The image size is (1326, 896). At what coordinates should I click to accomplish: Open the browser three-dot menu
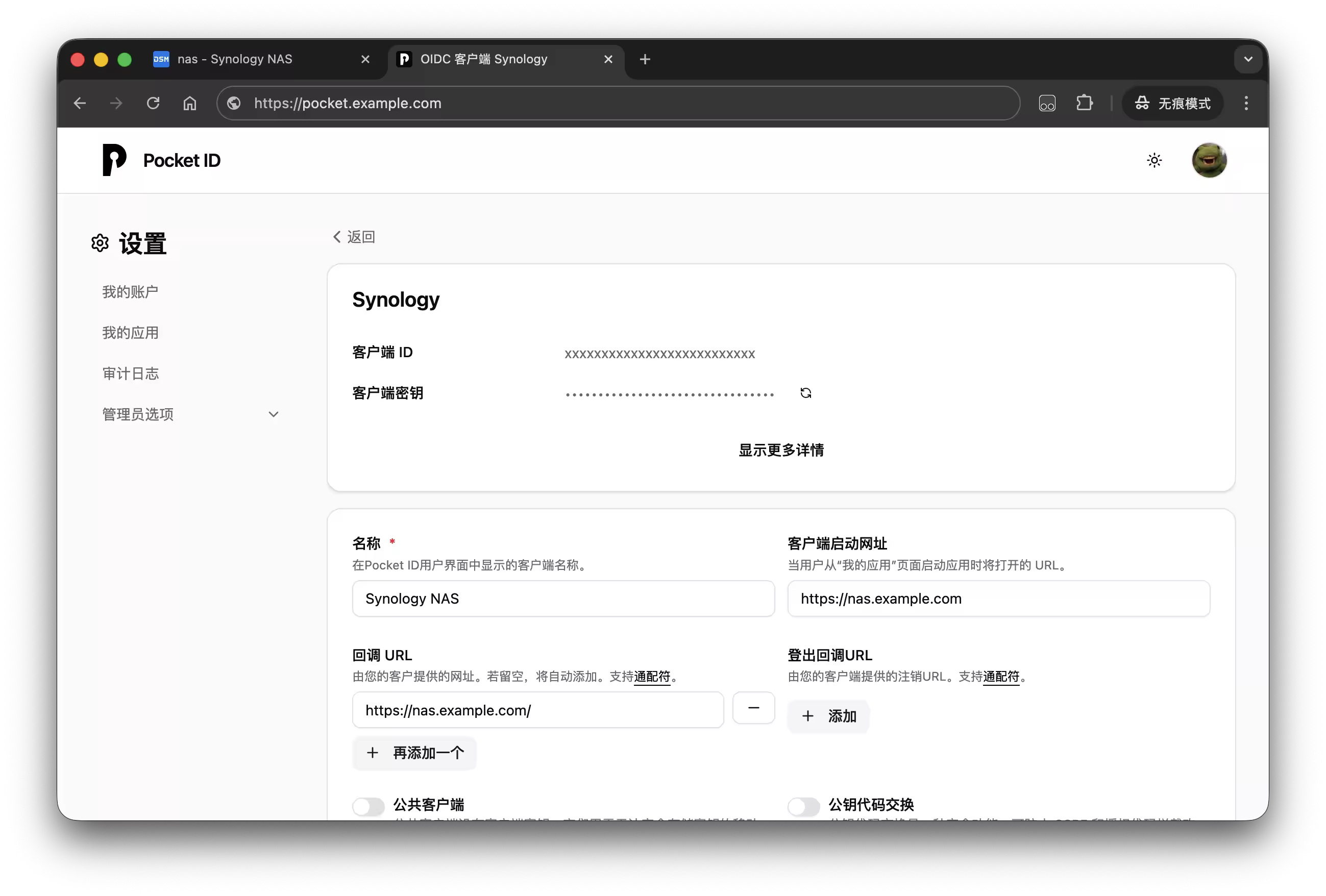tap(1246, 103)
